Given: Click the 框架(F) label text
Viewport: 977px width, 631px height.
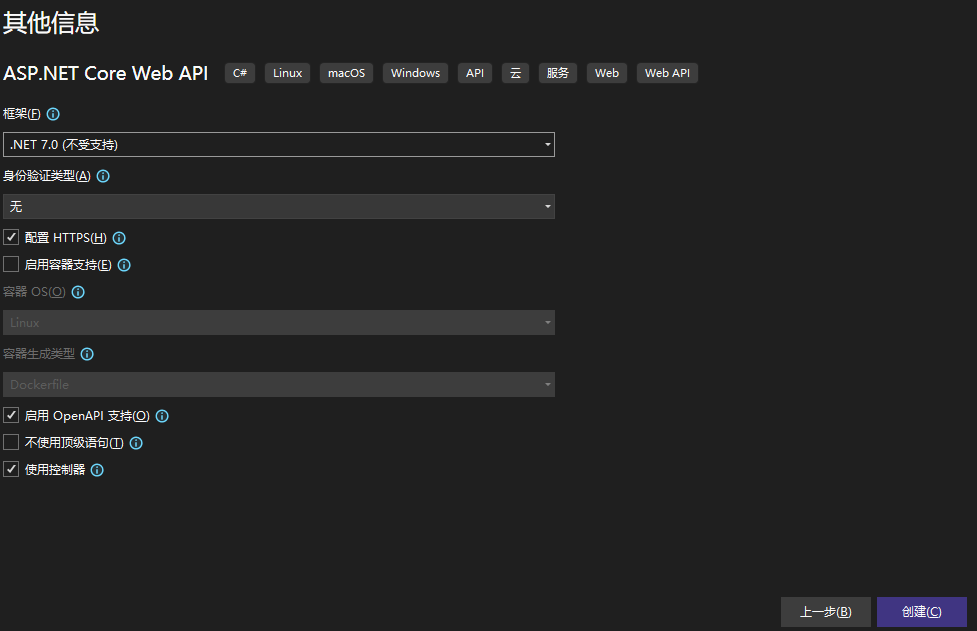Looking at the screenshot, I should click(x=22, y=114).
